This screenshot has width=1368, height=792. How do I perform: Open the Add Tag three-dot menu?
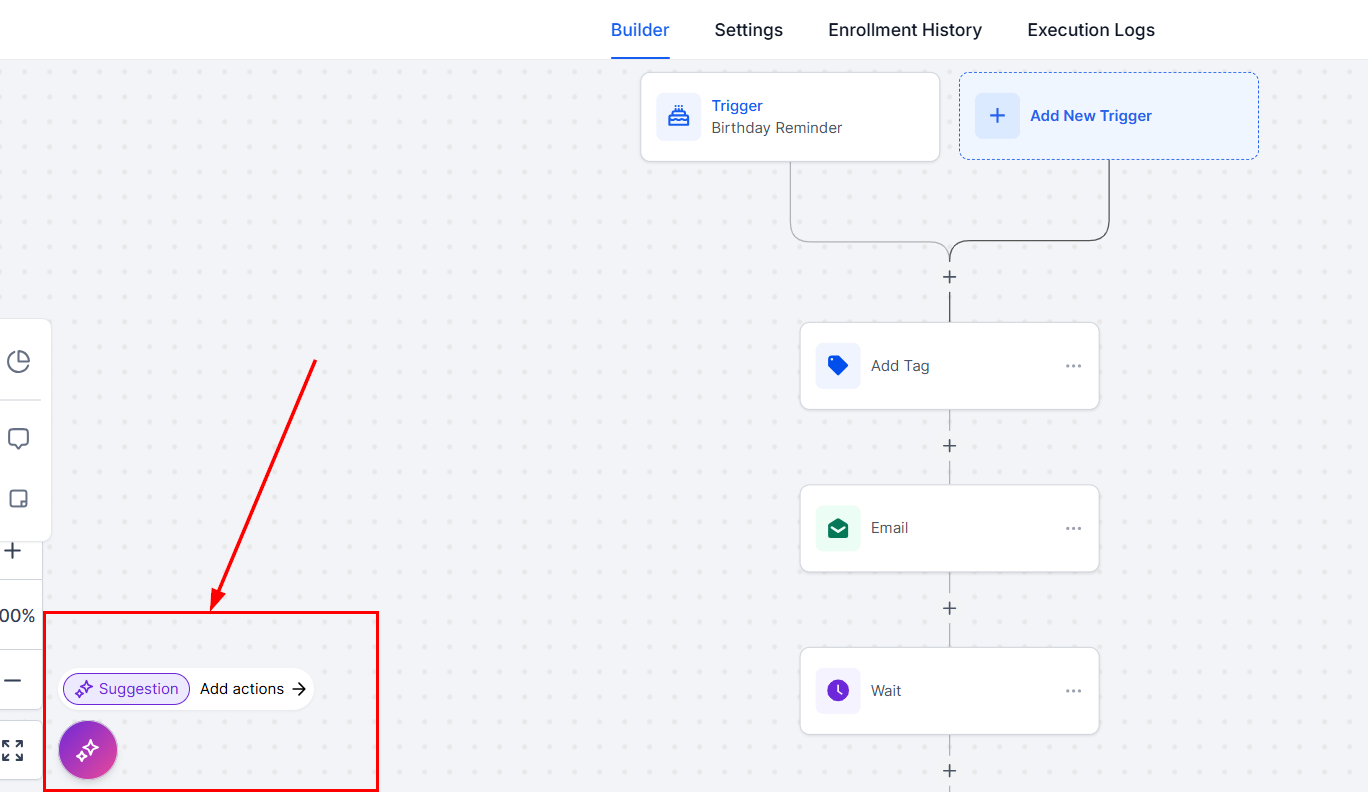click(x=1073, y=366)
